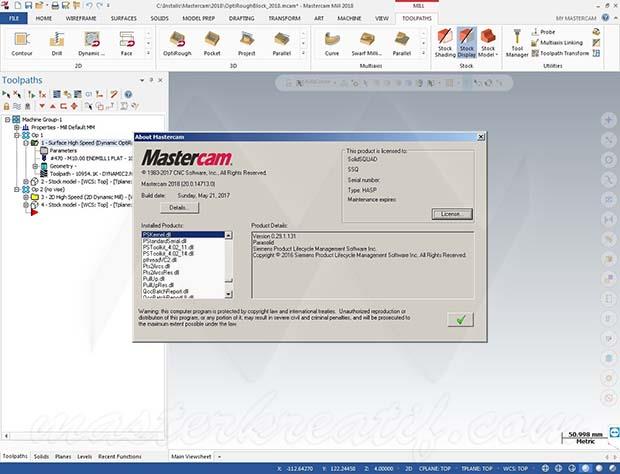Select the Contour toolpath icon
Screen dimensions: 620x474
(x=22, y=44)
